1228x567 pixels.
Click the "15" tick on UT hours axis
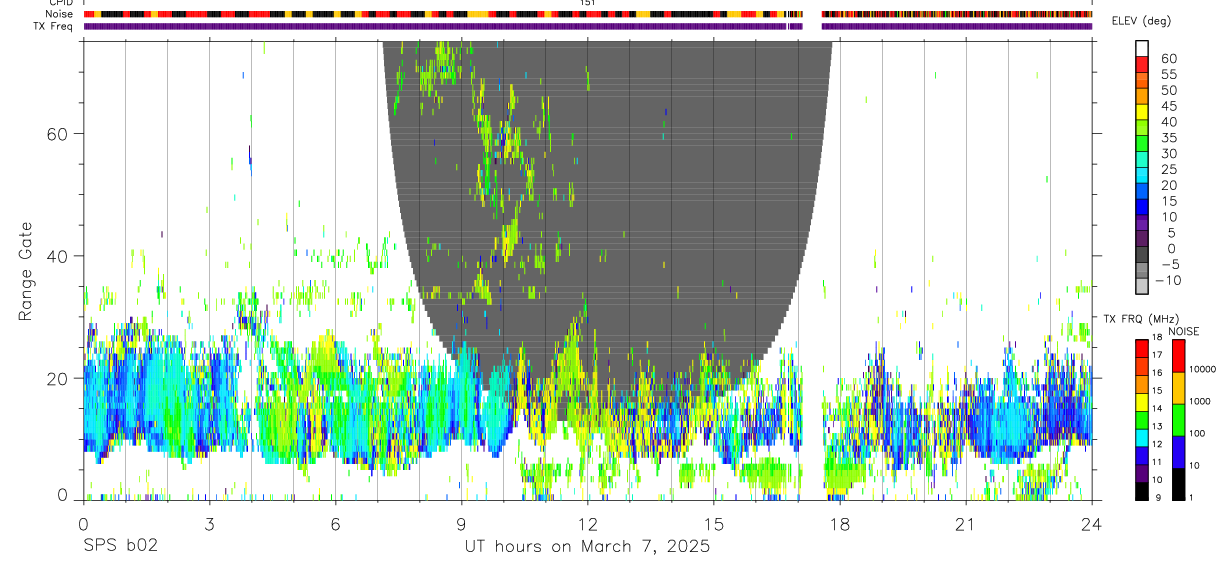[713, 524]
